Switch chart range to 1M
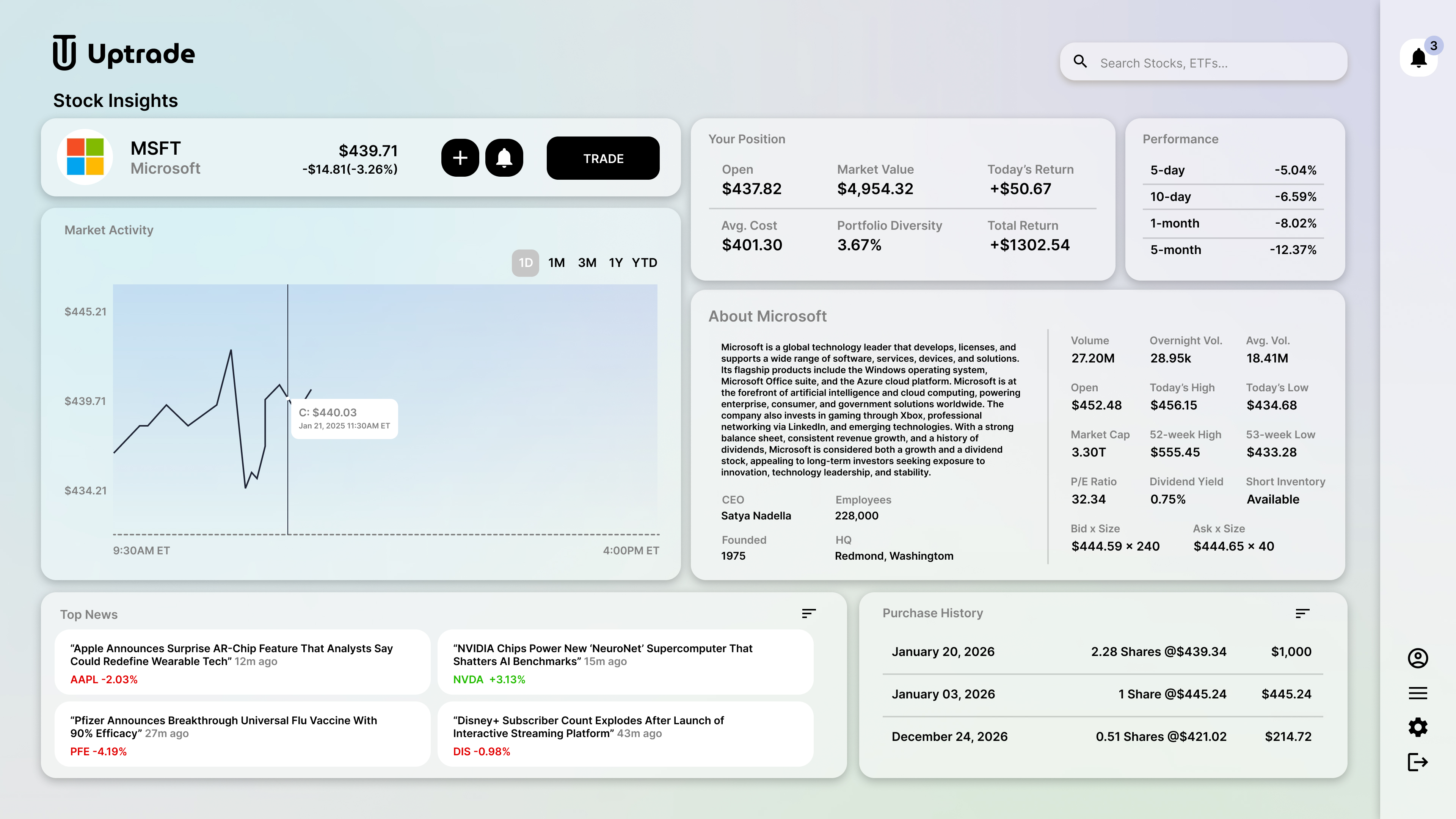The width and height of the screenshot is (1456, 819). 556,263
